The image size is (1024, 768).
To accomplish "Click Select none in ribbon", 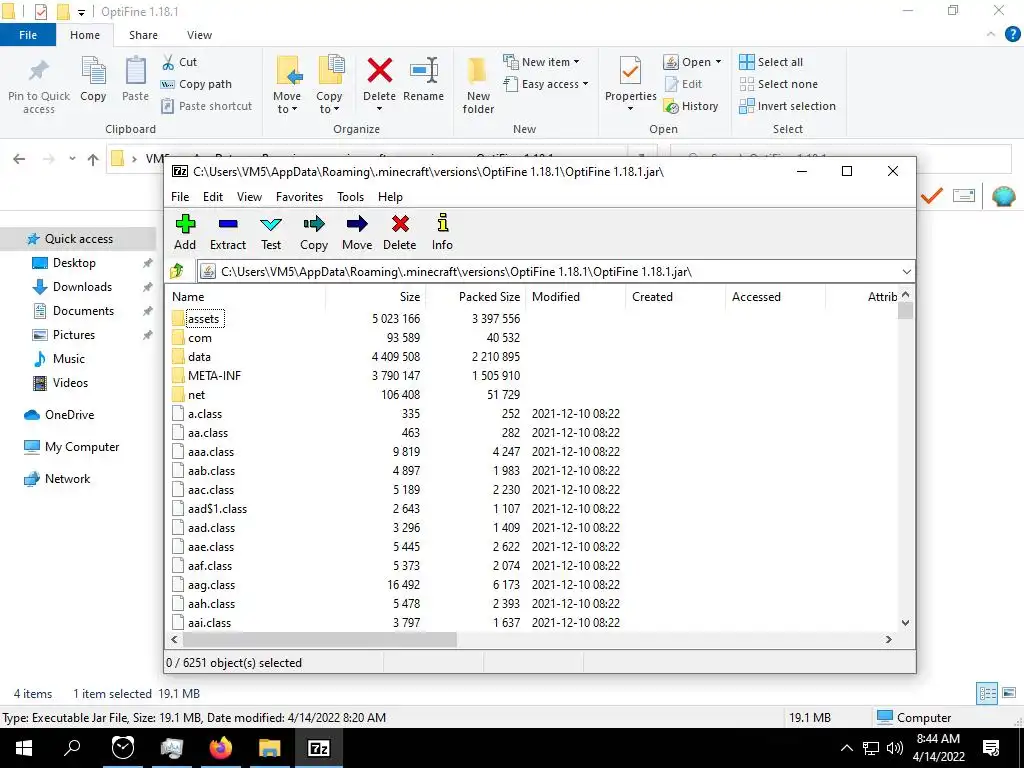I will point(778,84).
